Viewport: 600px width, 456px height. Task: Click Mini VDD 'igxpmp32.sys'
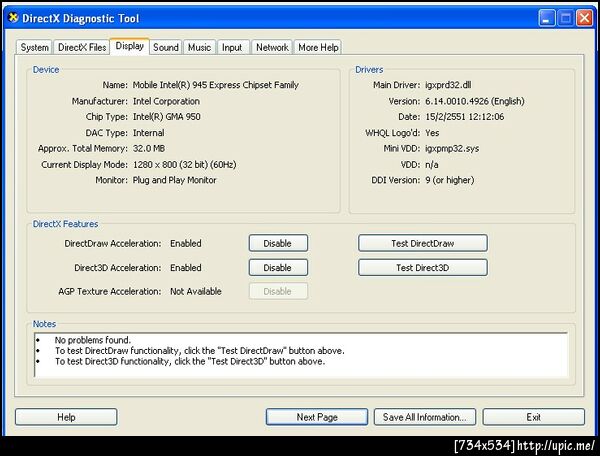pos(452,148)
